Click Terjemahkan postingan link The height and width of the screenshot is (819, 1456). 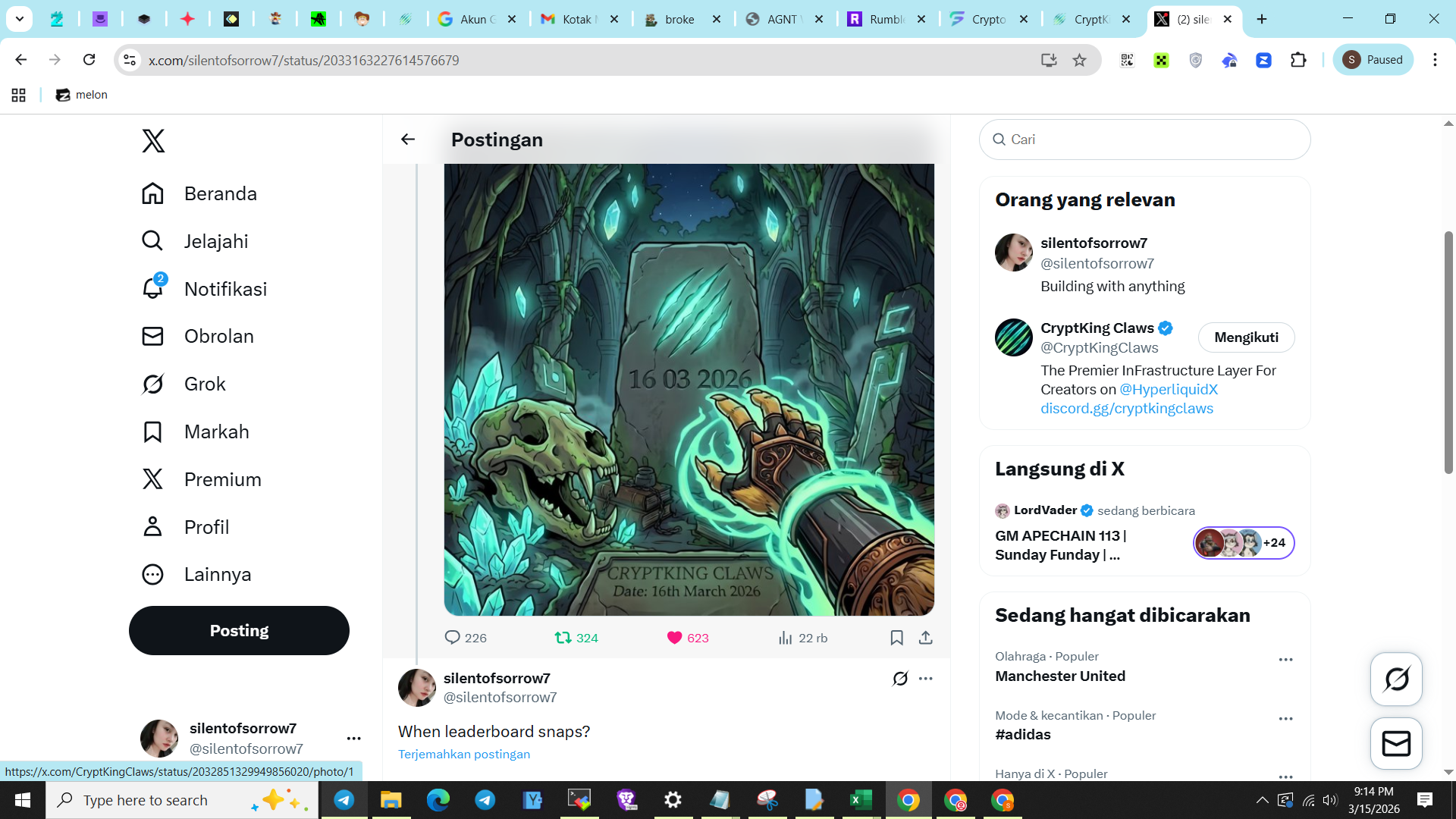464,754
